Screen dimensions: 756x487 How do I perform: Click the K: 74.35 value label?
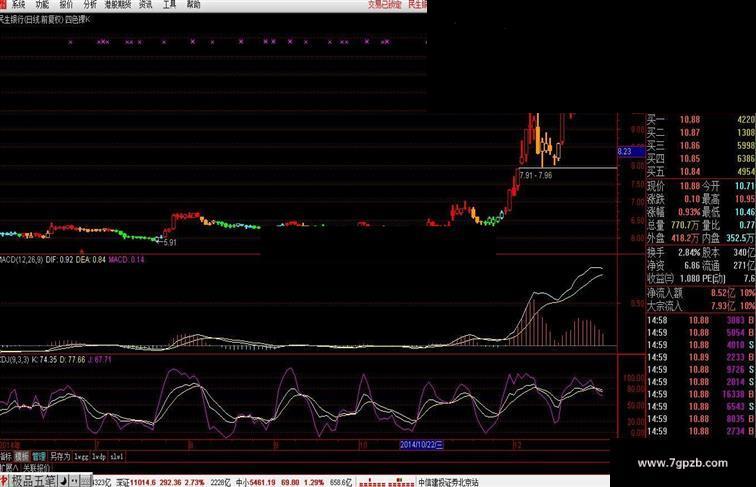(44, 359)
